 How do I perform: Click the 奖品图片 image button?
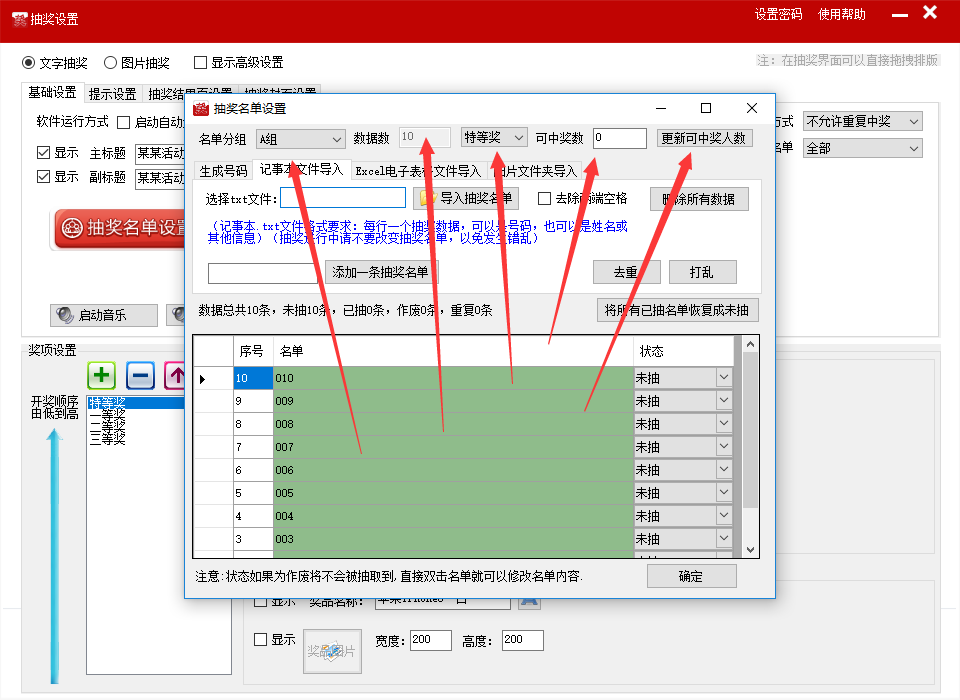(332, 651)
